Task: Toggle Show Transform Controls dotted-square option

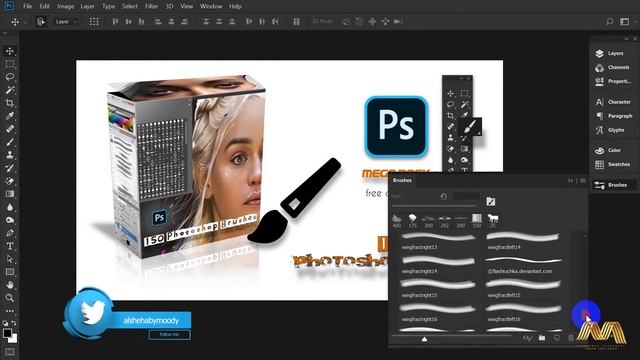Action: pyautogui.click(x=94, y=22)
